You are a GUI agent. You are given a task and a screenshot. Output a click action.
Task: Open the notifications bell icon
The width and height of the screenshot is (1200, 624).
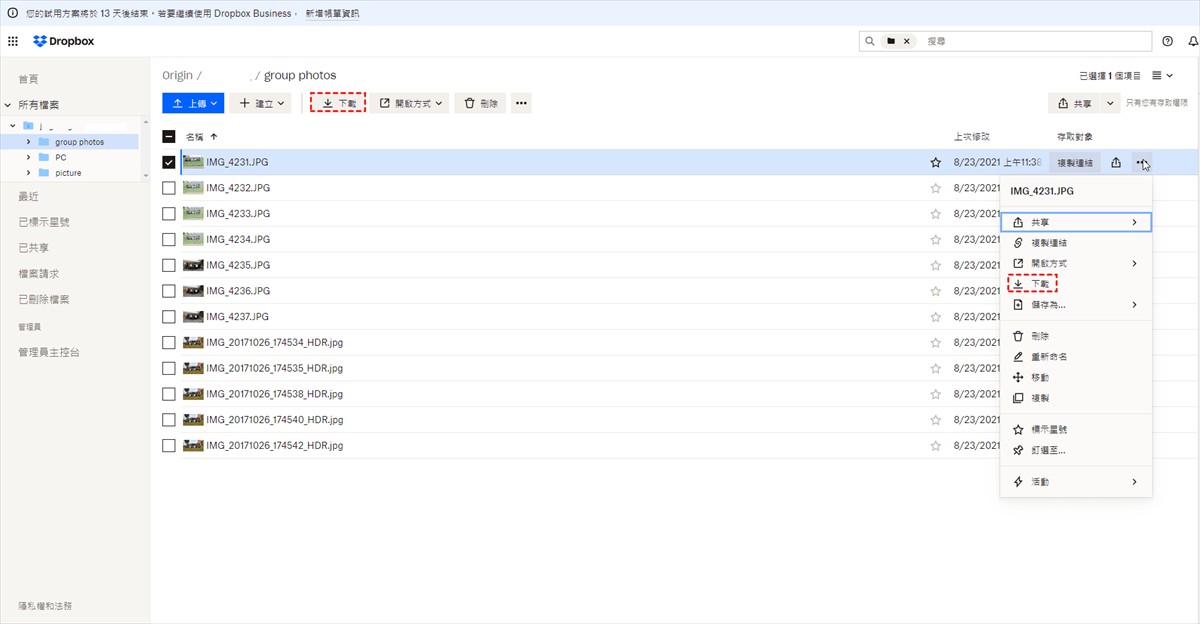[x=1193, y=41]
